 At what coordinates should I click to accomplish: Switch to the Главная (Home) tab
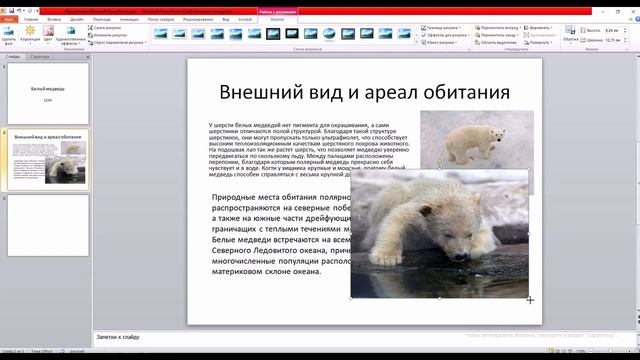(x=31, y=19)
